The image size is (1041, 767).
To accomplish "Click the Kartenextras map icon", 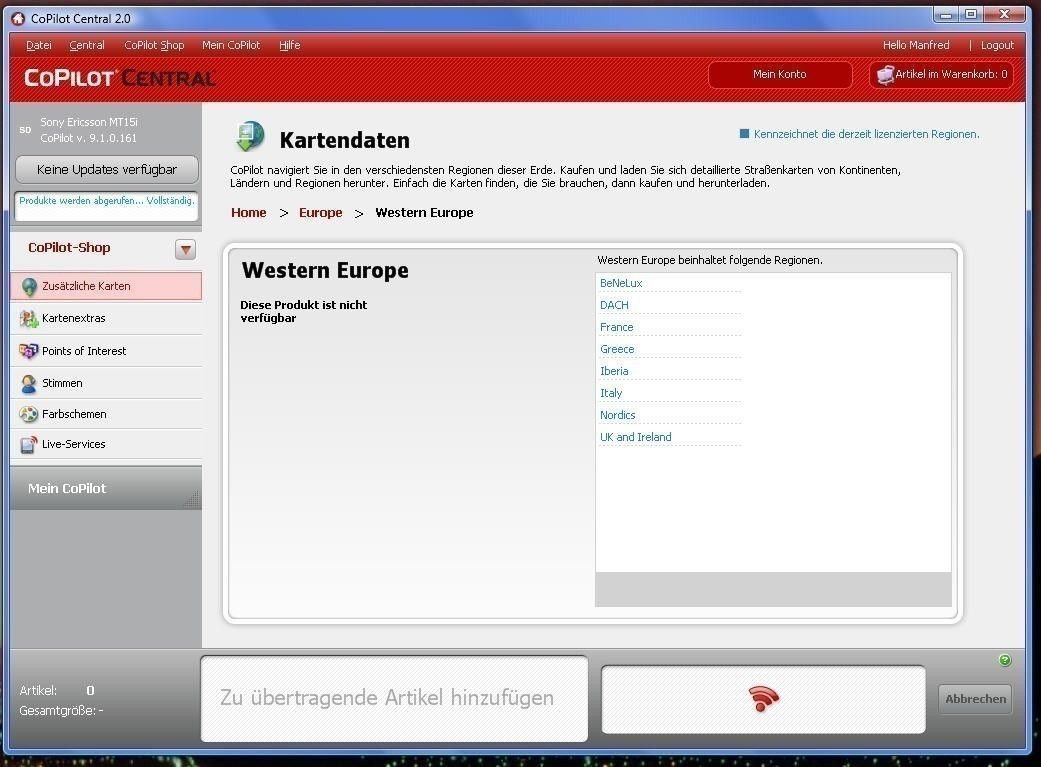I will [29, 319].
